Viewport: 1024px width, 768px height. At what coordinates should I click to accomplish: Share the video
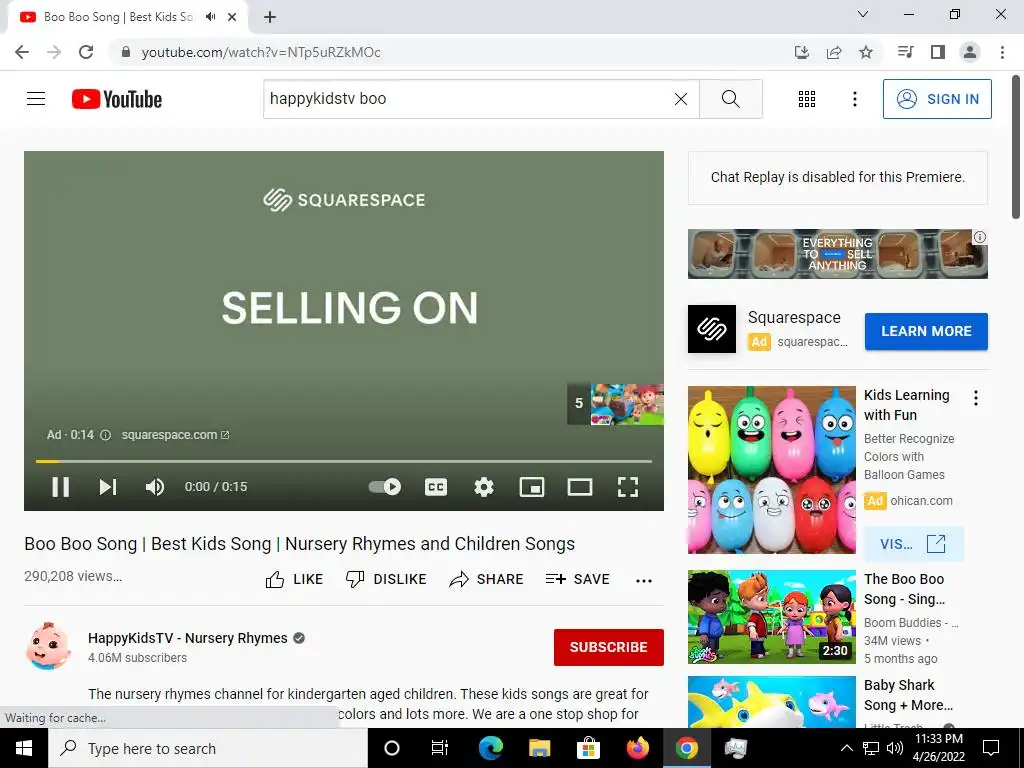[487, 579]
